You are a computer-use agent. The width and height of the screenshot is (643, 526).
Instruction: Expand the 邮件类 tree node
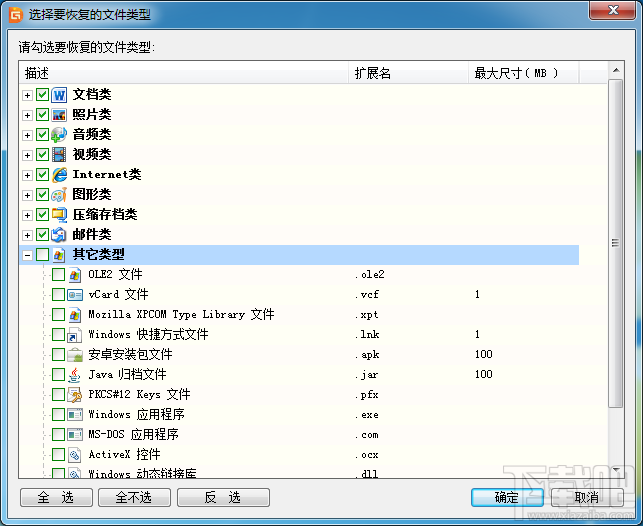(x=27, y=236)
